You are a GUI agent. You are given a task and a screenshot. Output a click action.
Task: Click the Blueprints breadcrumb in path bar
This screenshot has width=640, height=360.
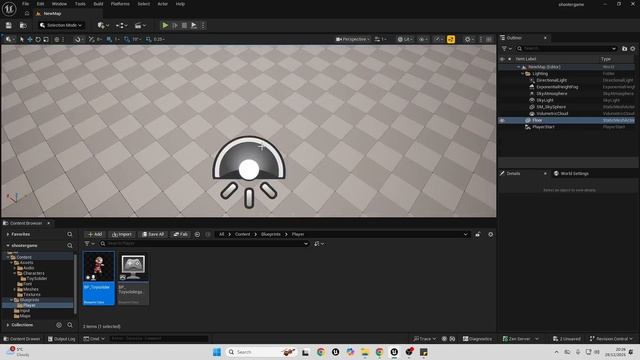point(271,234)
